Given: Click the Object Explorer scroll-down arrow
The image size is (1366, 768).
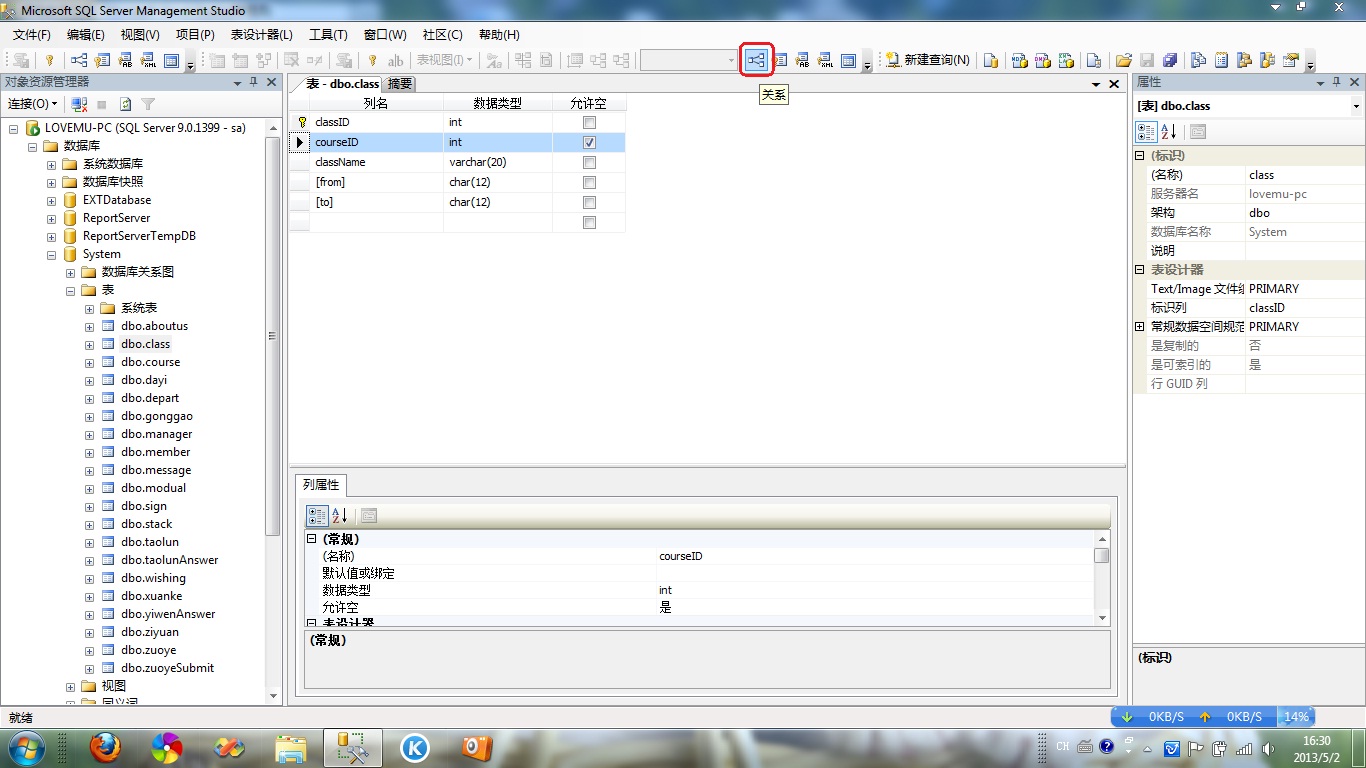Looking at the screenshot, I should pyautogui.click(x=273, y=696).
